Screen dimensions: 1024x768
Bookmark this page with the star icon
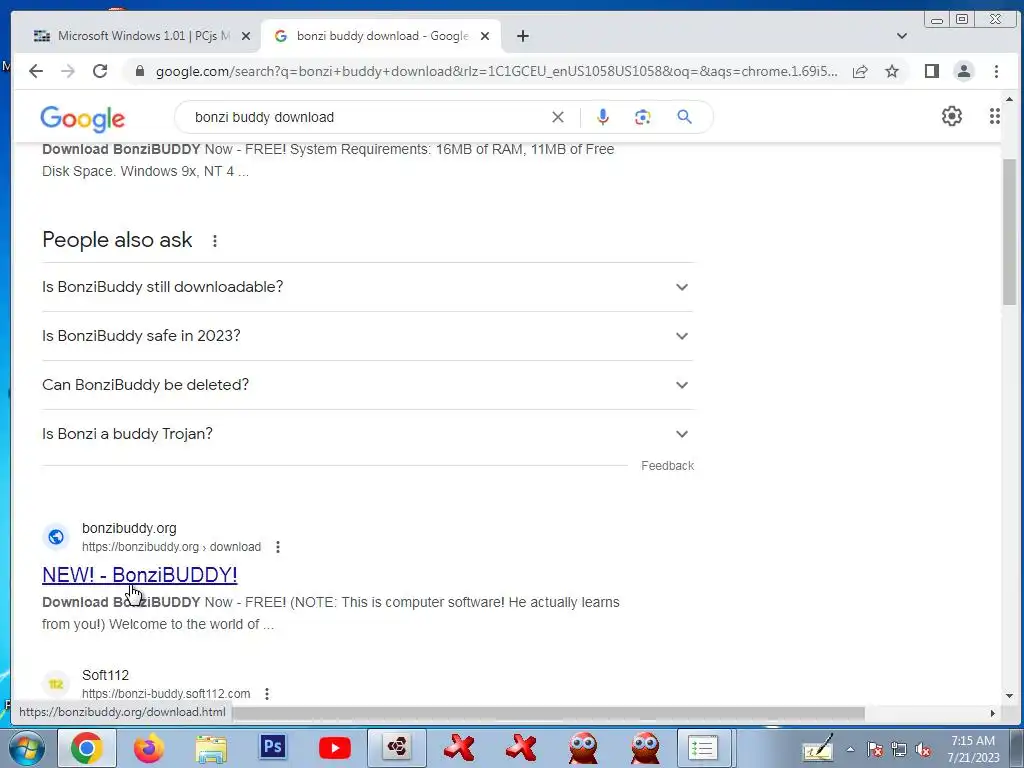pyautogui.click(x=892, y=71)
